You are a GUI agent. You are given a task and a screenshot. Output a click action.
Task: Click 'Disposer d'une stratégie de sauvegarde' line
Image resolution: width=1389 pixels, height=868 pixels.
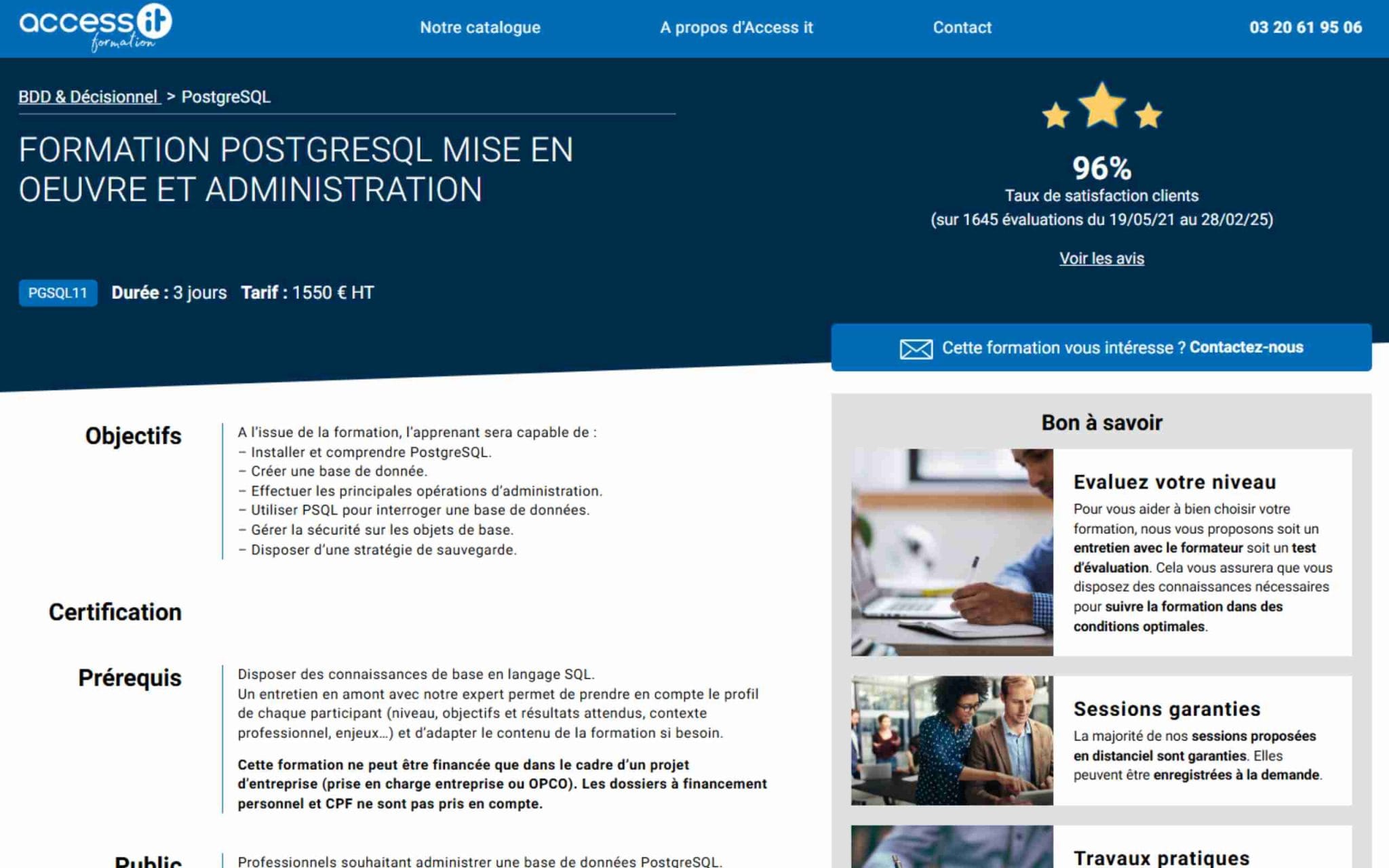[x=377, y=550]
